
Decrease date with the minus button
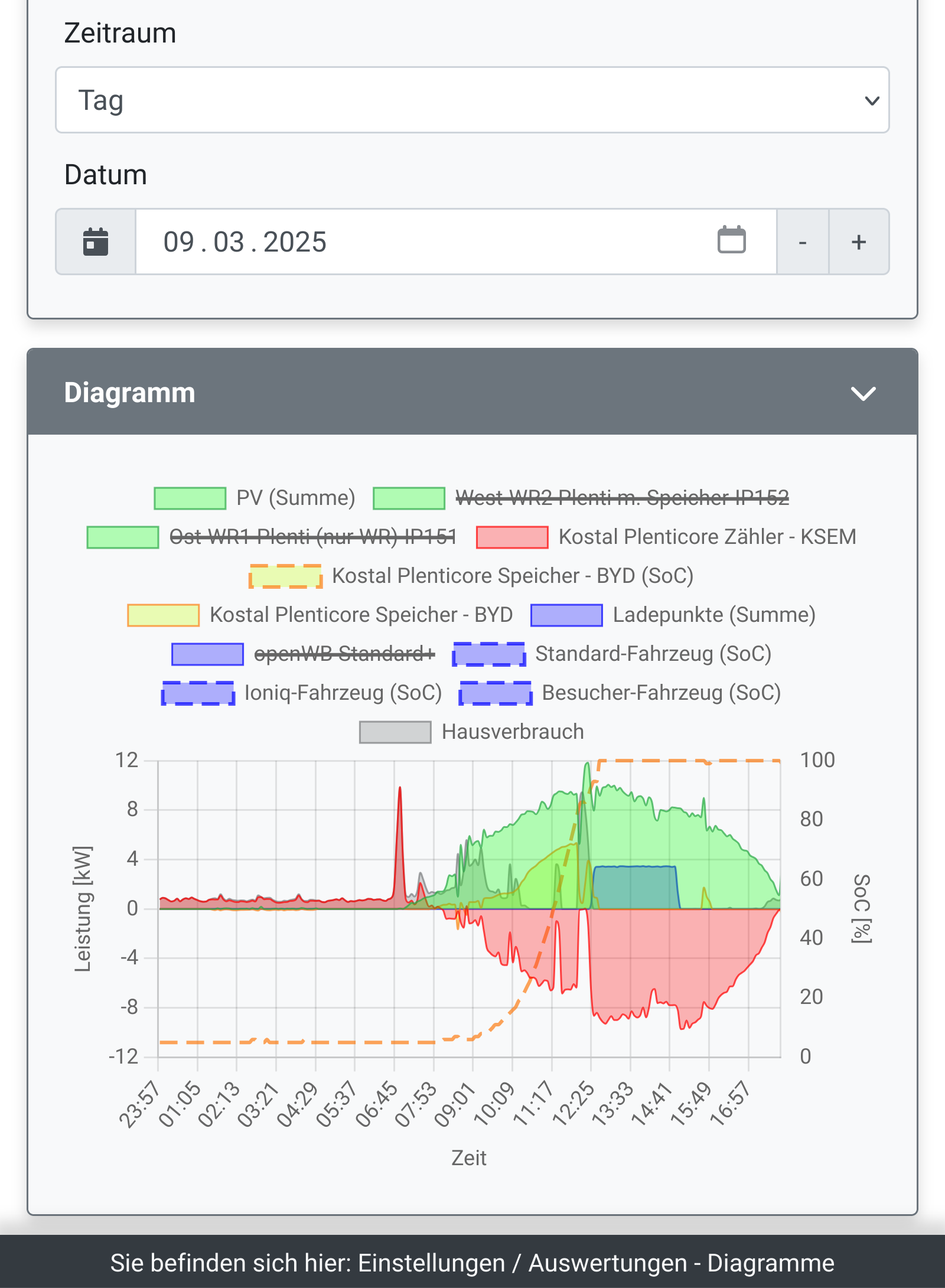pos(803,242)
